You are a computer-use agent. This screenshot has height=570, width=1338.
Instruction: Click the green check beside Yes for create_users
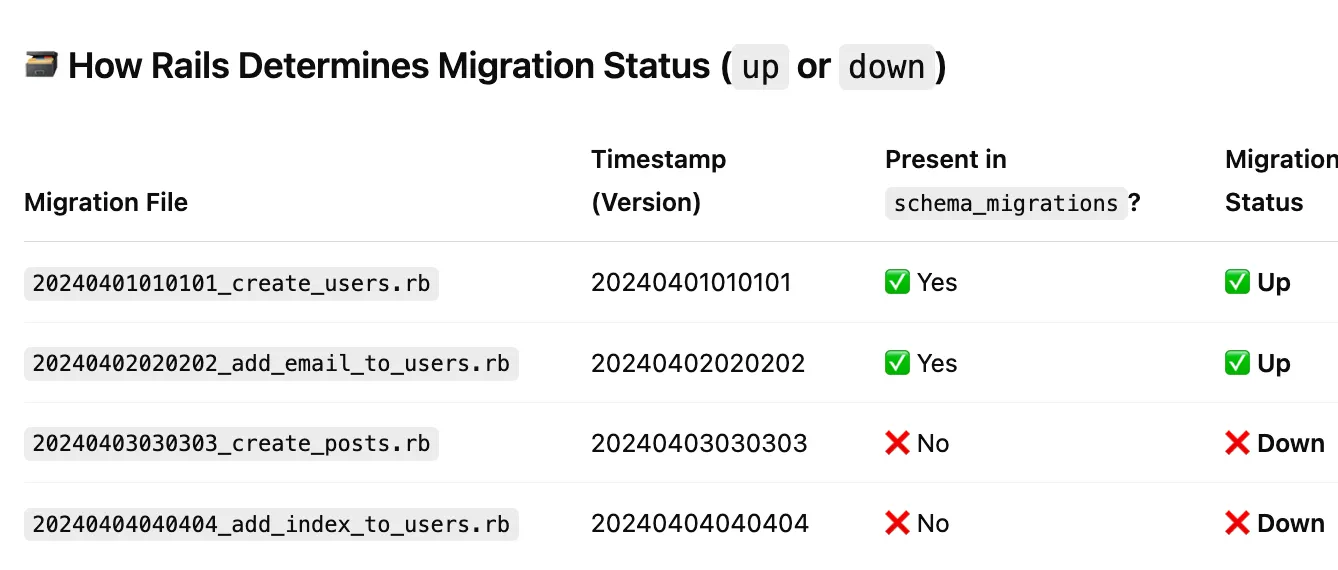point(897,283)
